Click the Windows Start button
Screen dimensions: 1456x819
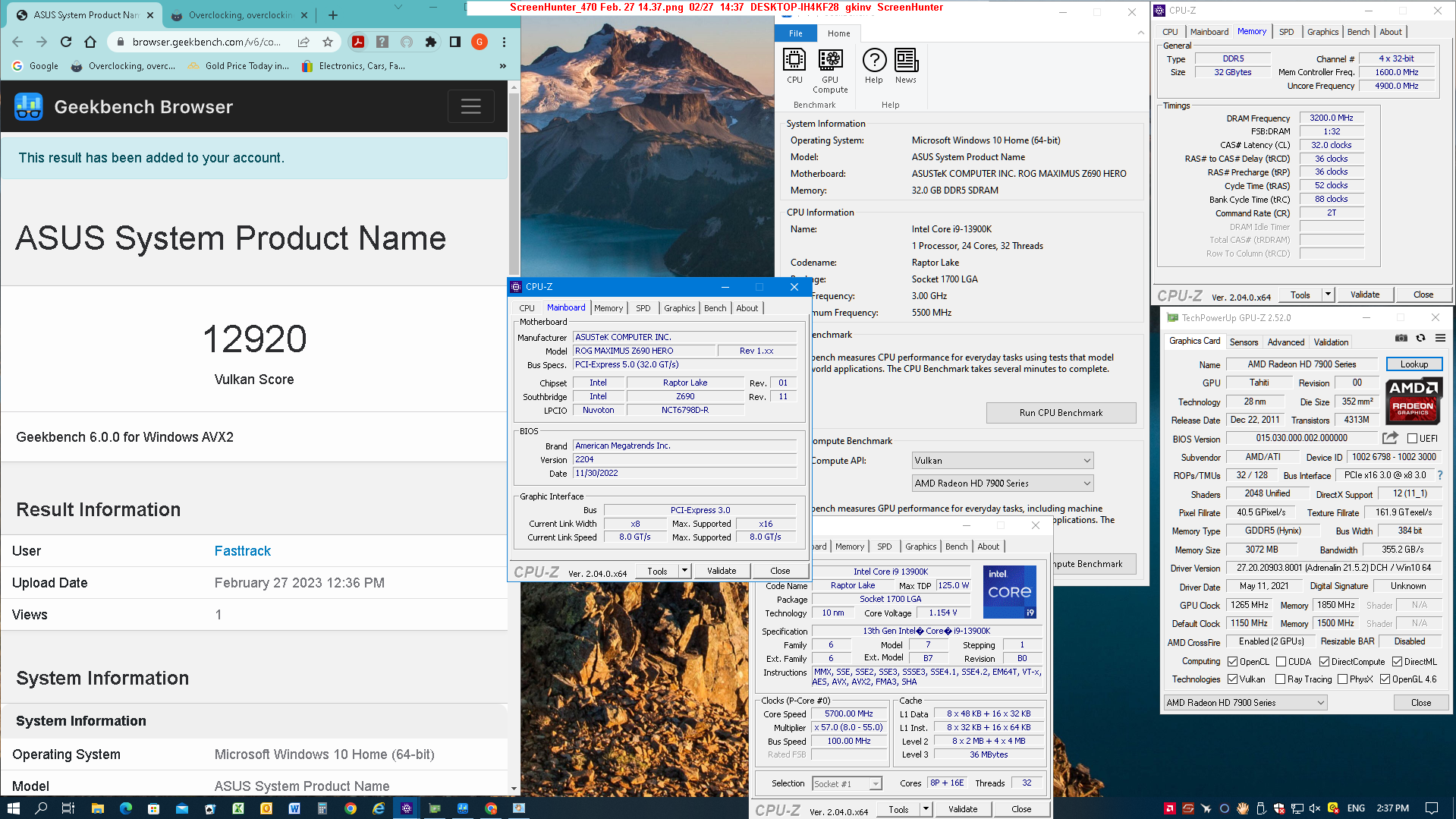pyautogui.click(x=13, y=808)
